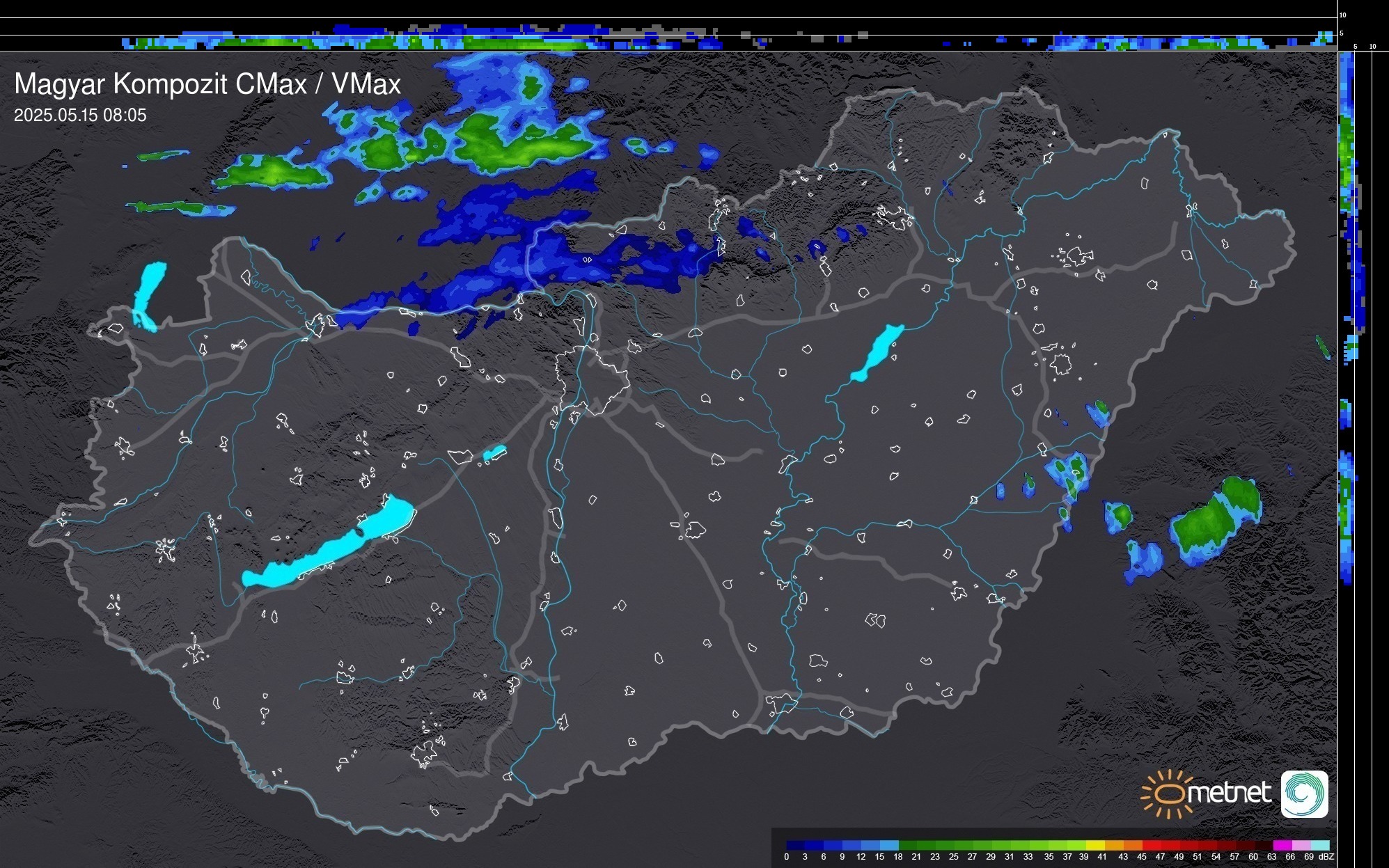
Task: Click the Budapest city outline on map
Action: (592, 379)
